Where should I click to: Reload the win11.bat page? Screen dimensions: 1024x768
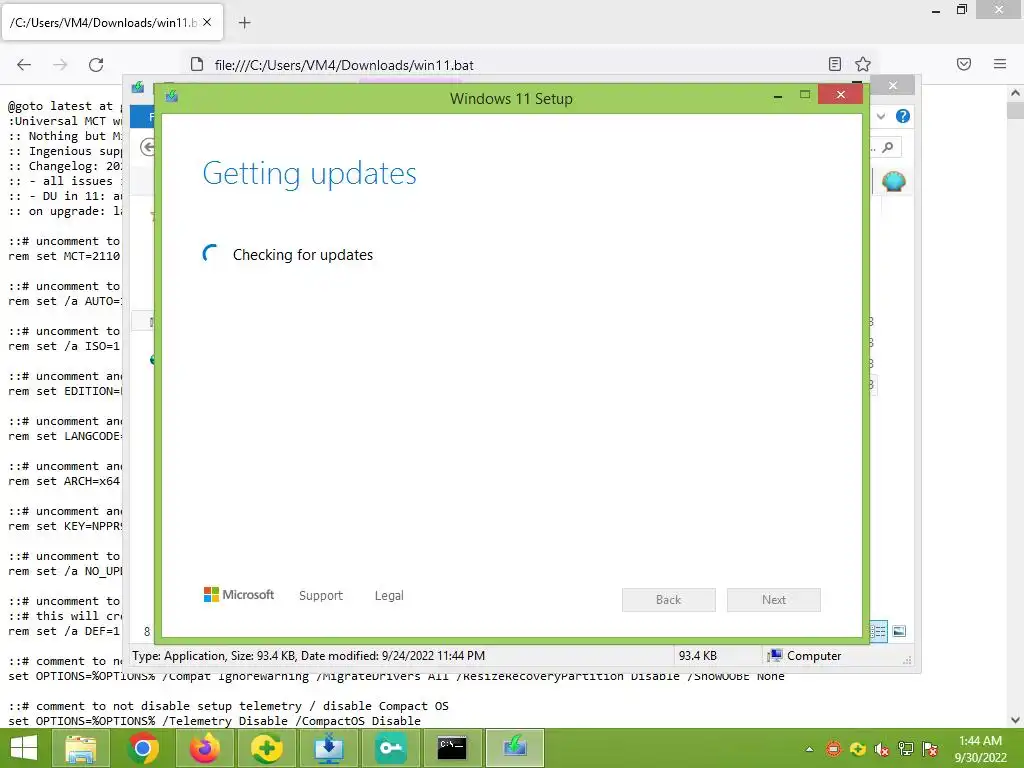click(x=96, y=65)
